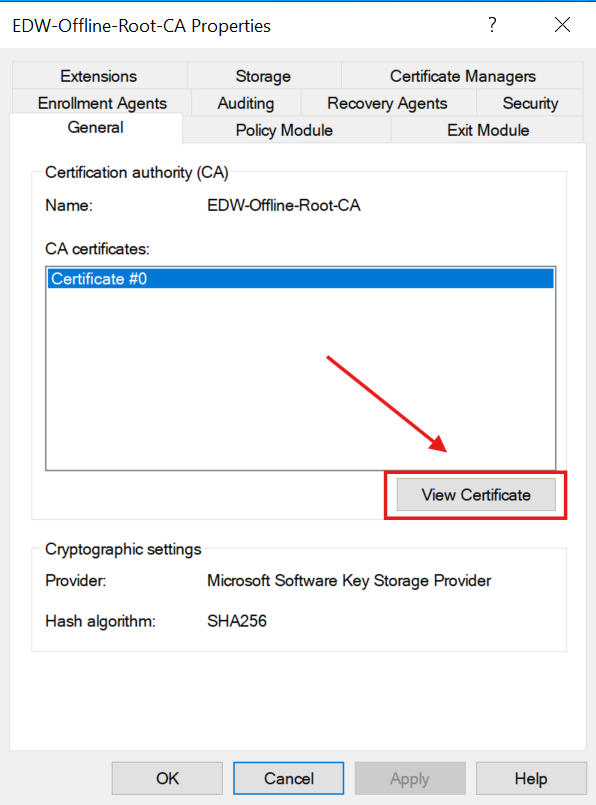The image size is (596, 805).
Task: Switch to the Security tab
Action: pyautogui.click(x=529, y=102)
